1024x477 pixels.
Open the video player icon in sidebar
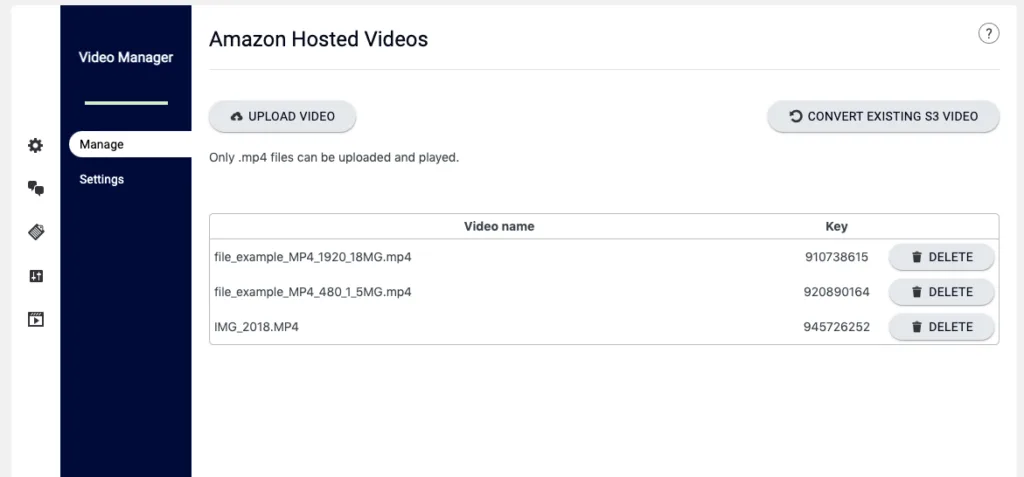[x=36, y=320]
